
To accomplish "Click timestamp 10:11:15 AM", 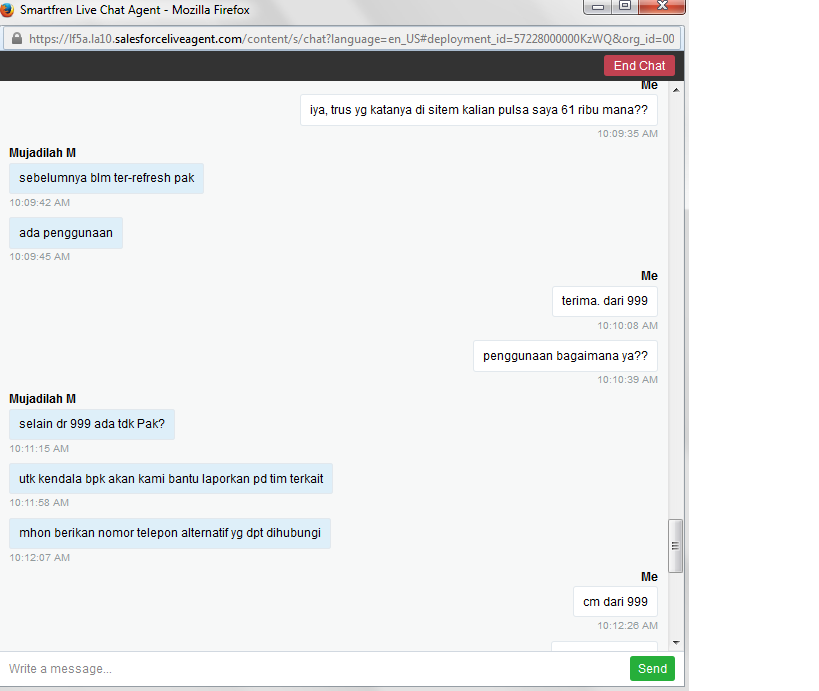I will pos(39,449).
